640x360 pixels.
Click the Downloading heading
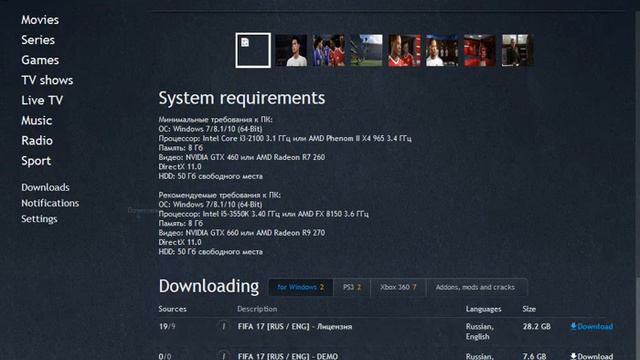(x=209, y=286)
